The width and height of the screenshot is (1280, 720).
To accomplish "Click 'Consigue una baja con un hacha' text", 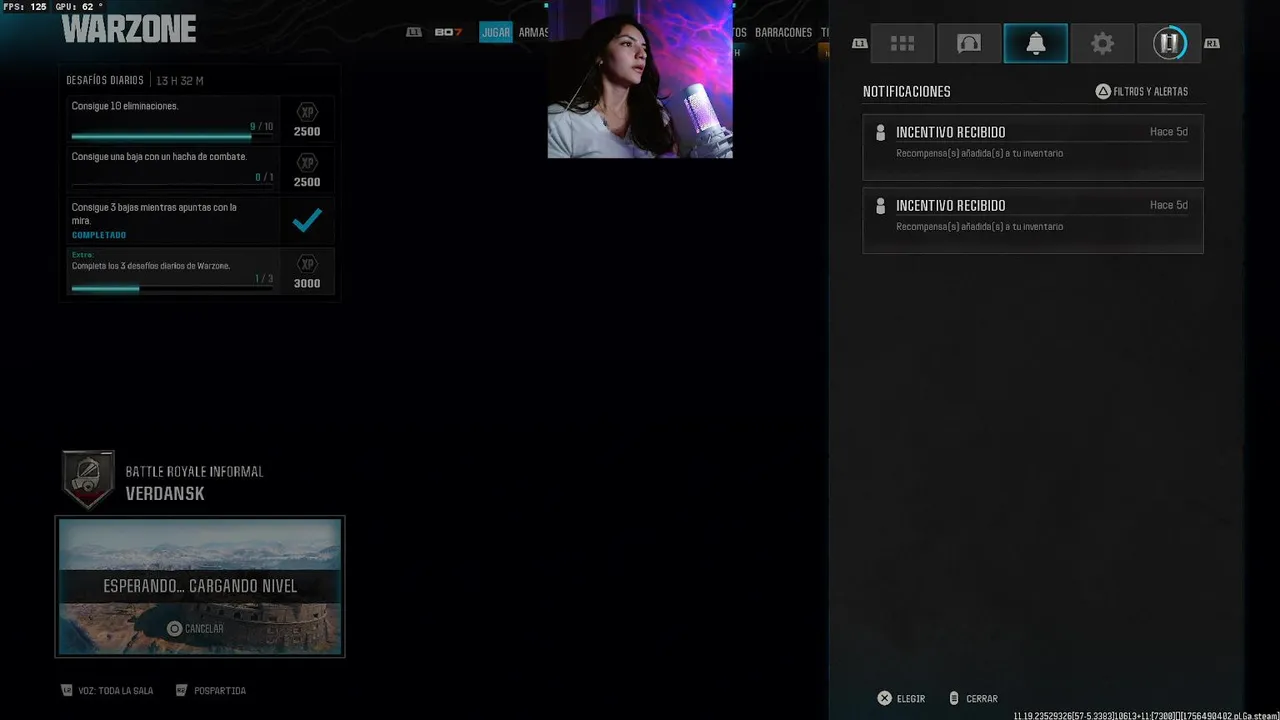I will (159, 157).
